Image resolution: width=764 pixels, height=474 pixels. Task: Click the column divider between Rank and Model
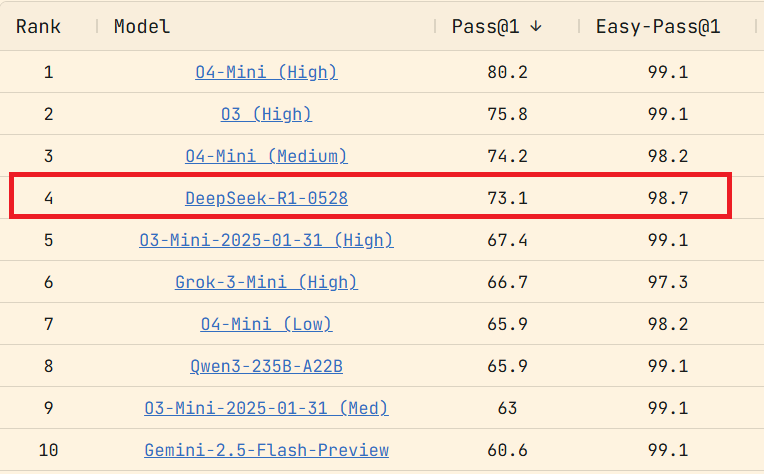pyautogui.click(x=97, y=26)
